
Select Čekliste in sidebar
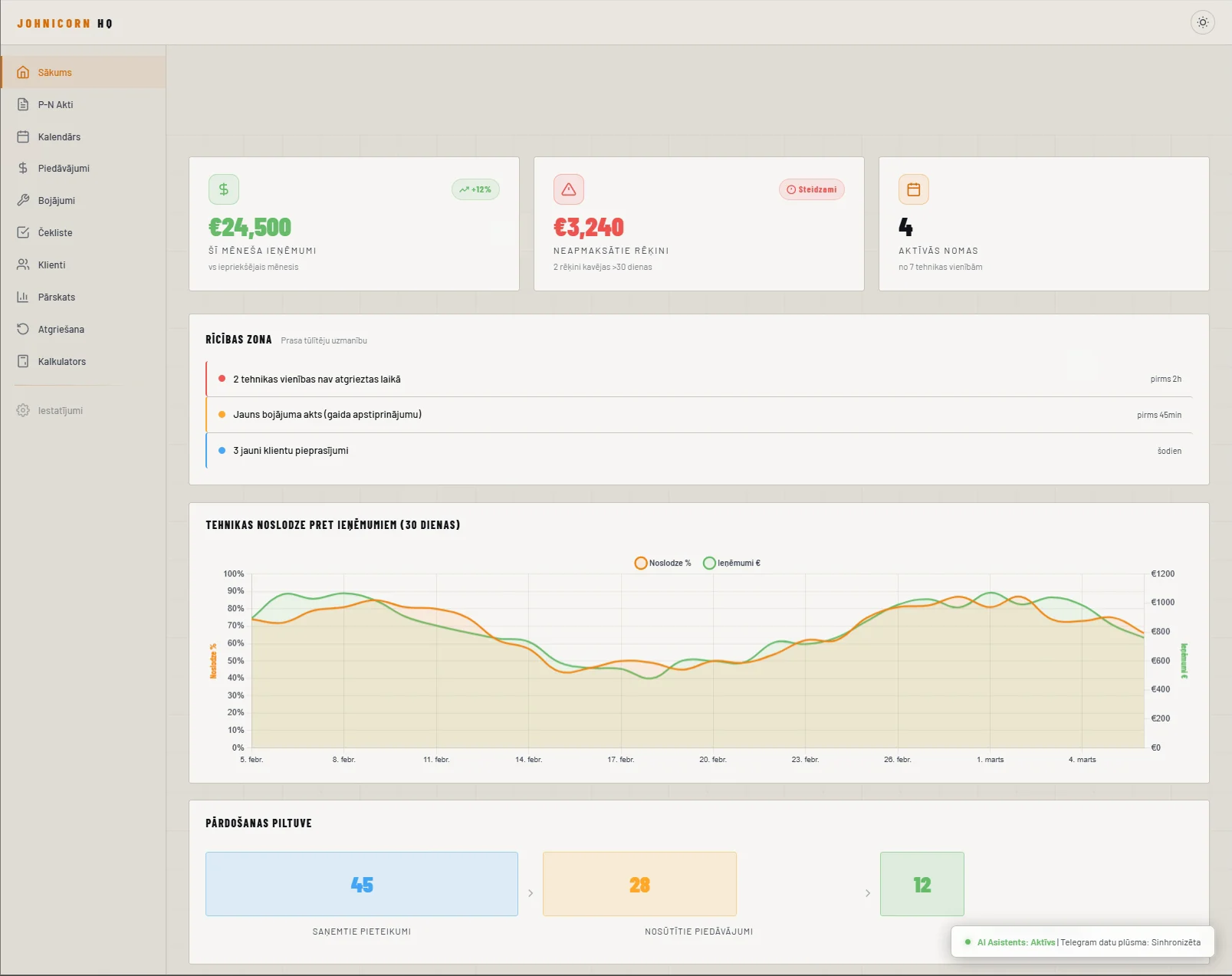pyautogui.click(x=83, y=232)
